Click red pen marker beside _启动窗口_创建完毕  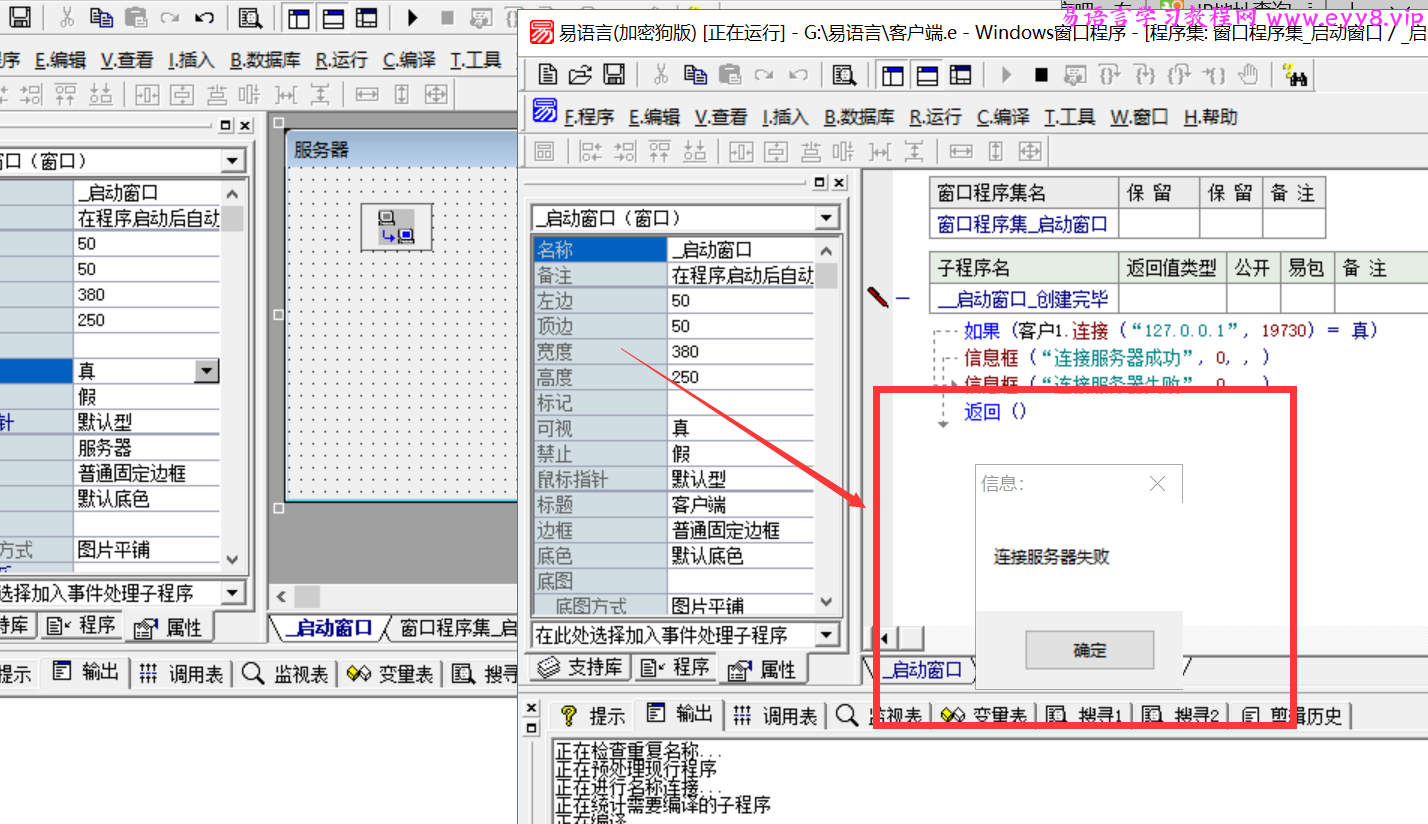(x=878, y=297)
